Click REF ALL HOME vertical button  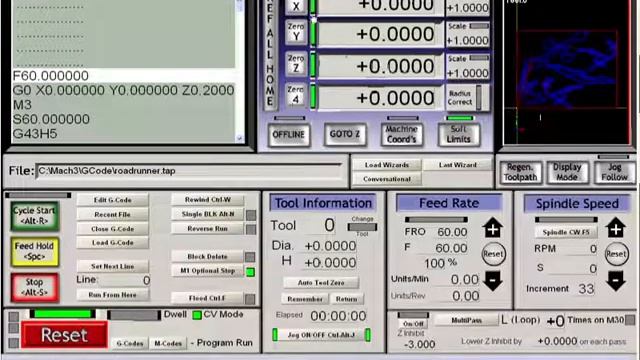[270, 55]
